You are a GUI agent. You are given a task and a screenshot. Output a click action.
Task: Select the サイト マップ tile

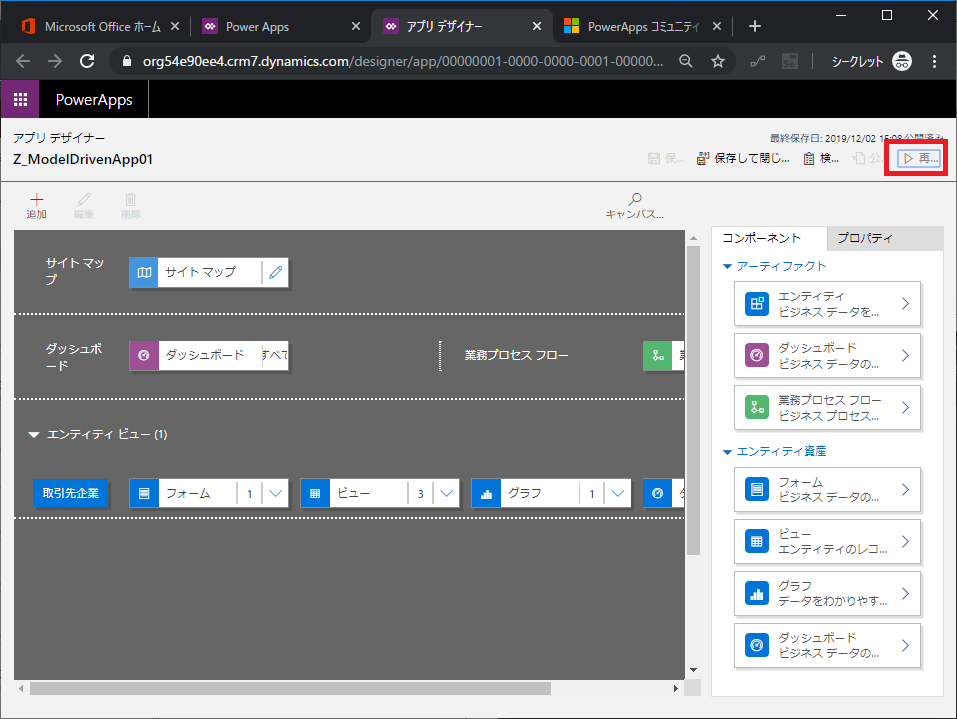pyautogui.click(x=209, y=272)
